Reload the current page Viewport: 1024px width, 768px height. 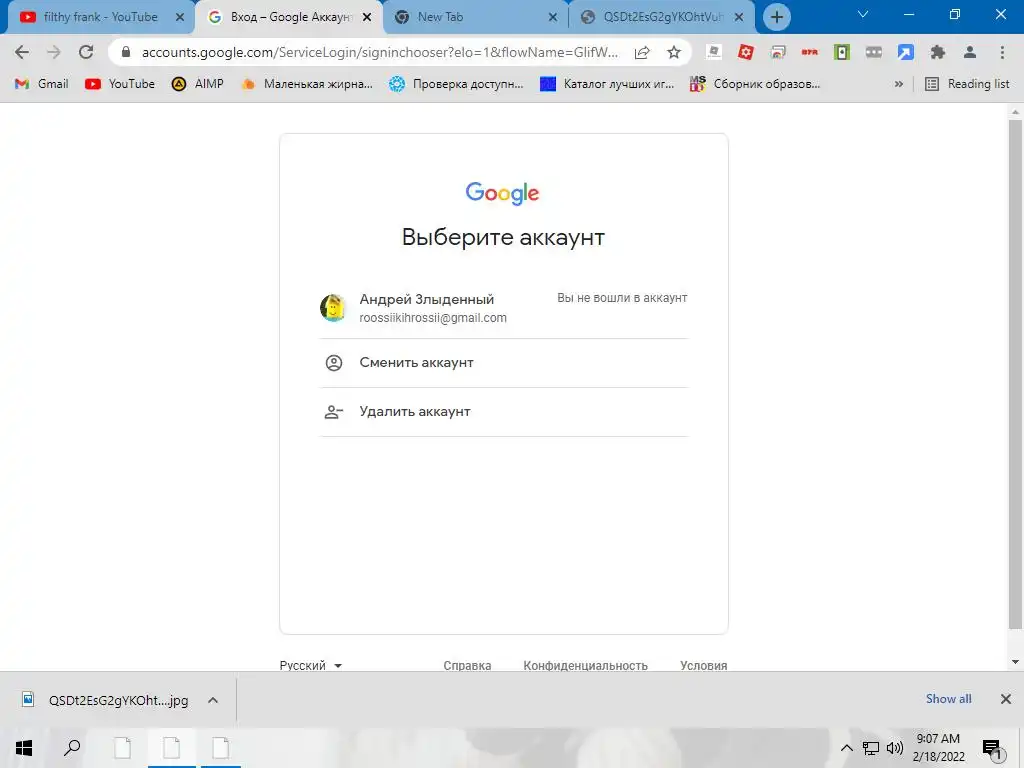[x=86, y=52]
